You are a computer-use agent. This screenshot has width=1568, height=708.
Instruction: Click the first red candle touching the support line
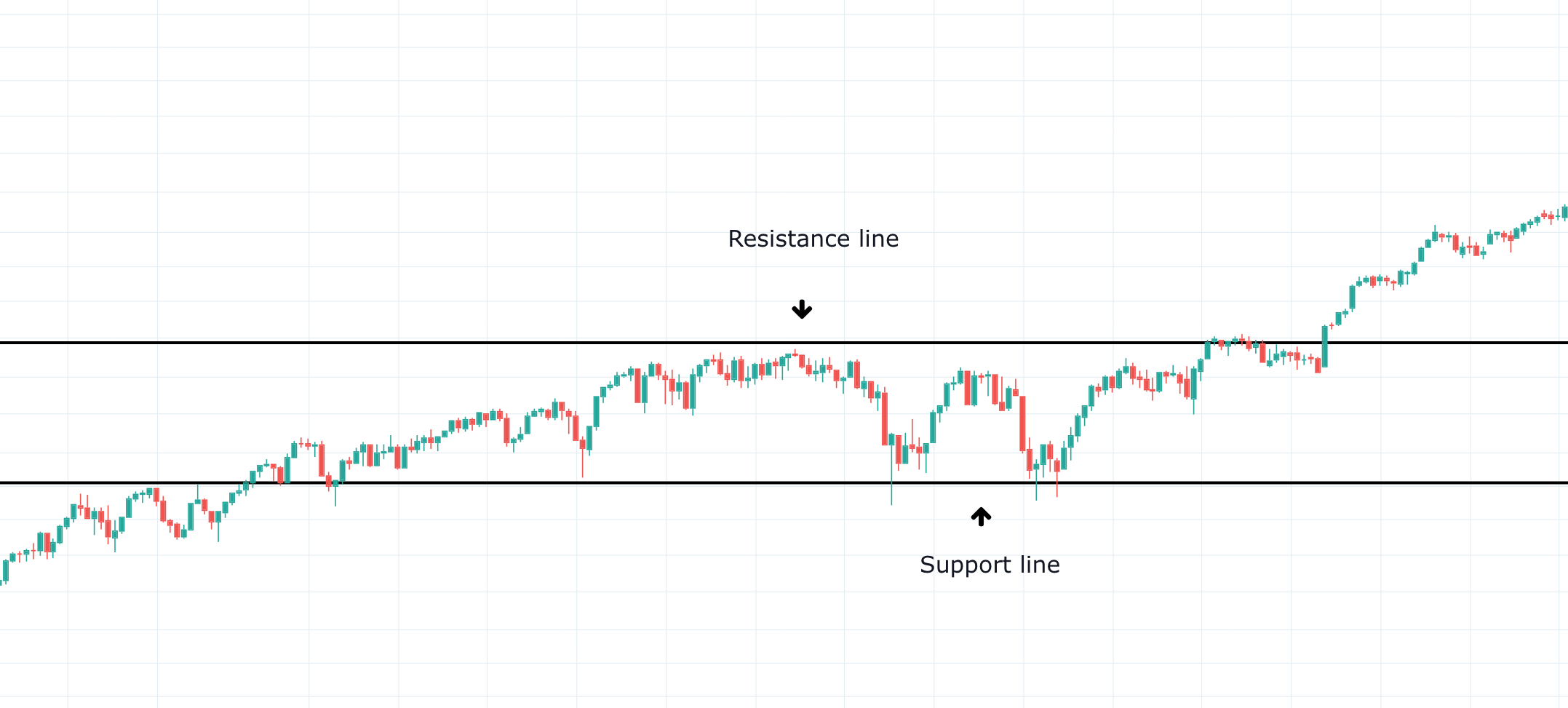point(280,475)
